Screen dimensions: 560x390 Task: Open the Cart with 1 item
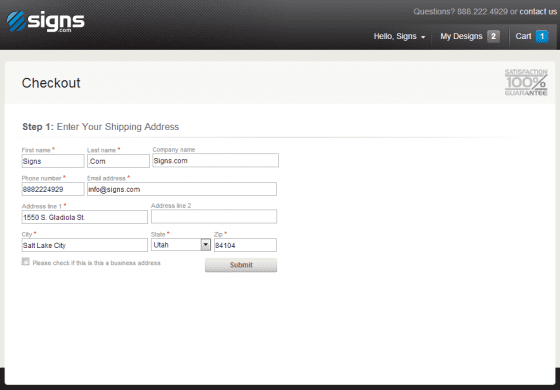point(531,36)
